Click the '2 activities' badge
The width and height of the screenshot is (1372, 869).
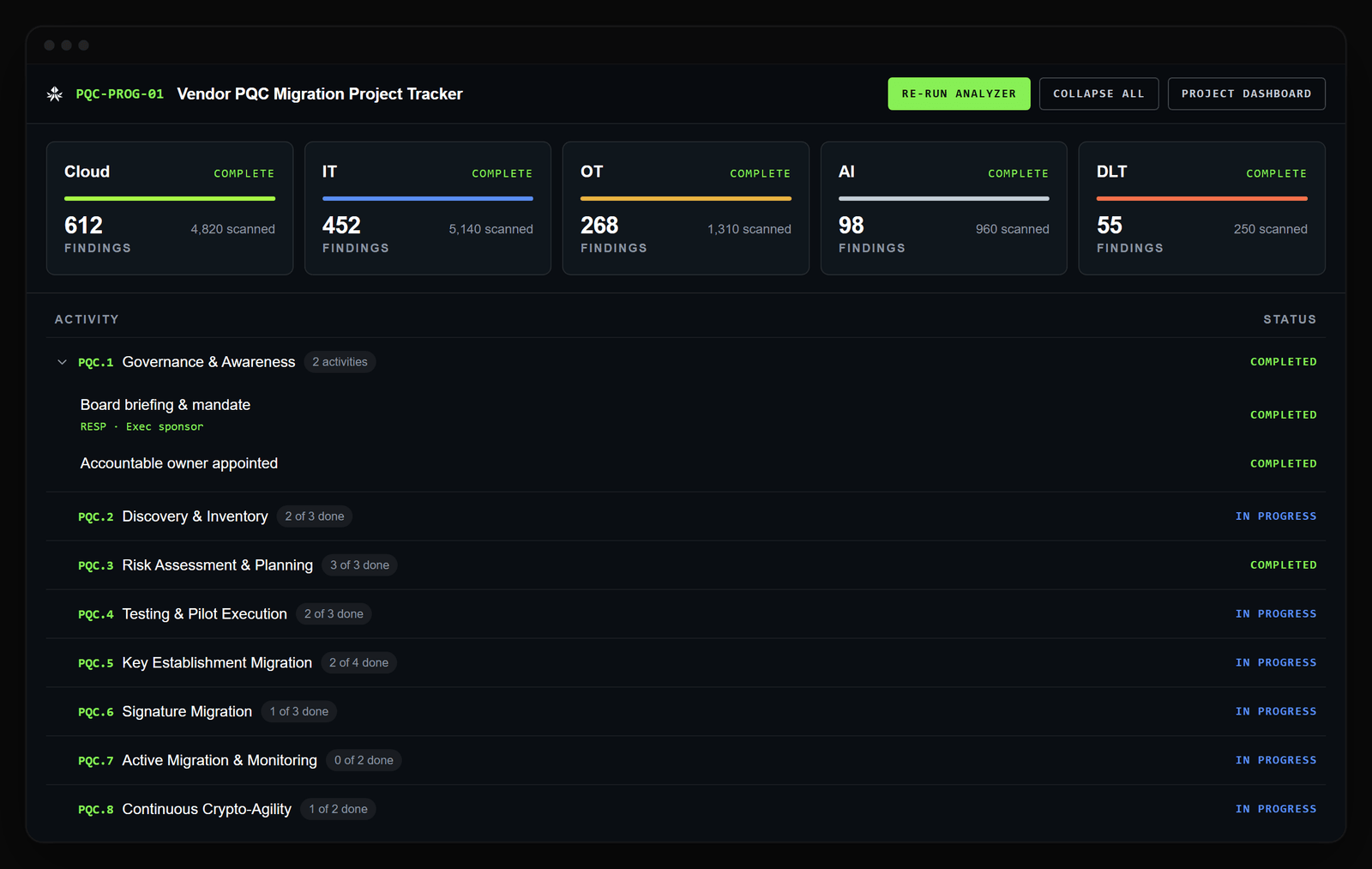click(x=340, y=362)
